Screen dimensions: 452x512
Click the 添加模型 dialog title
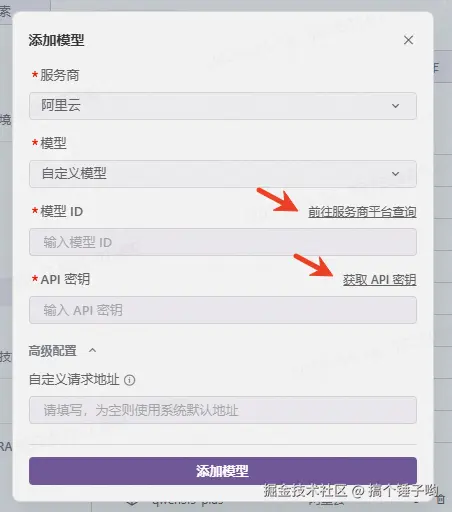(56, 40)
